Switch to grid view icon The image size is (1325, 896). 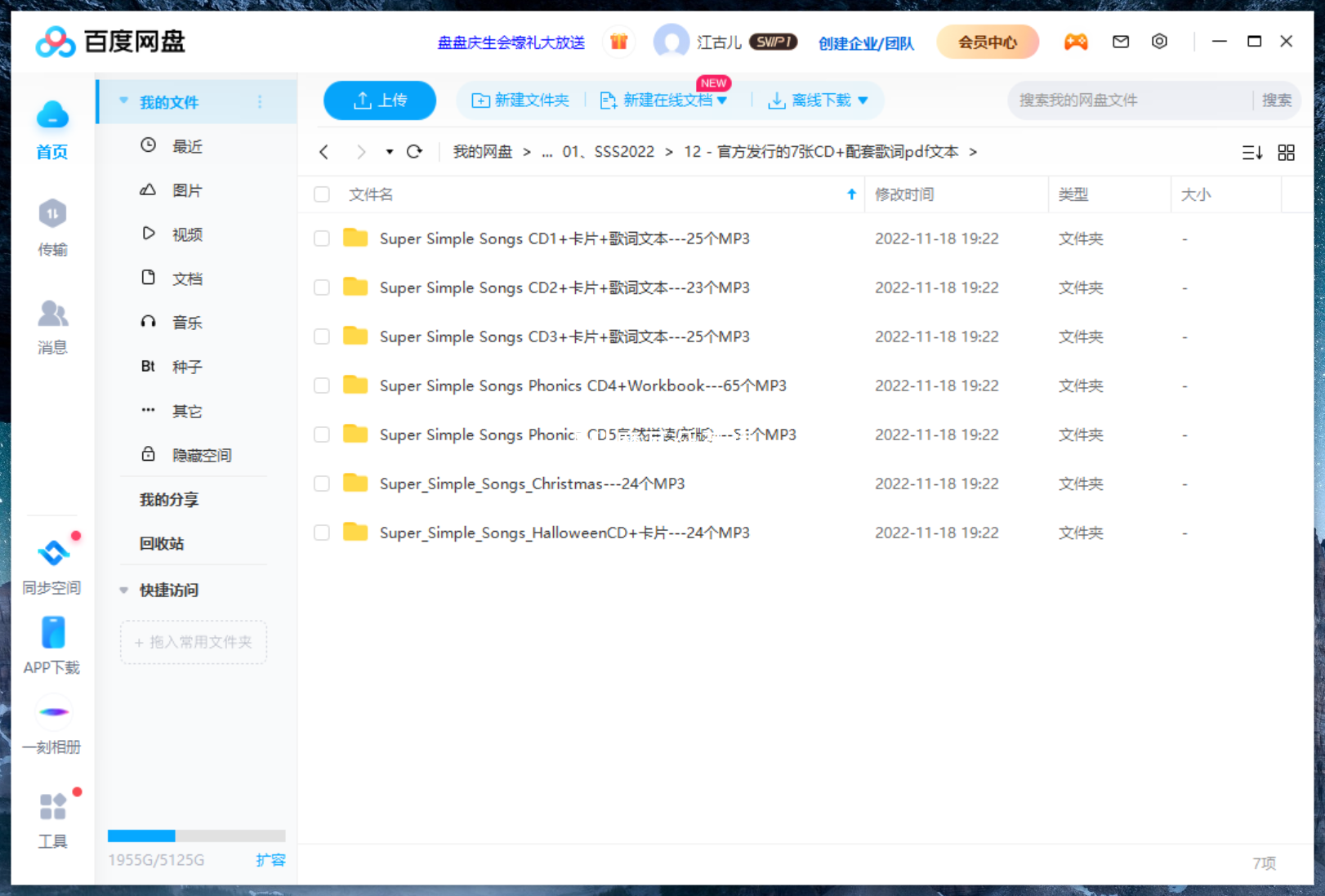1287,153
